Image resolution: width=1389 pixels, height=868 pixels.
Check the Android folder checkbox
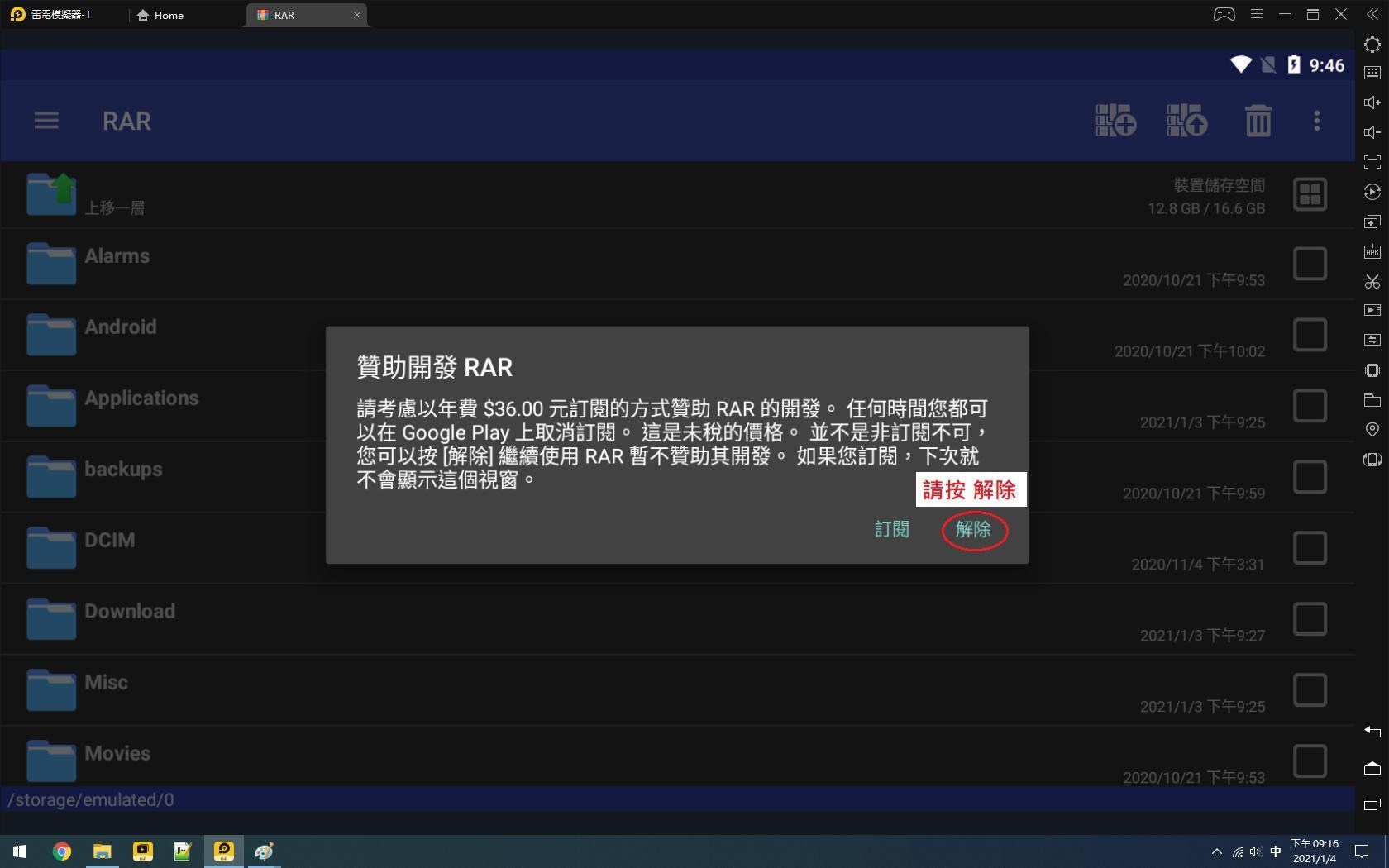1310,335
